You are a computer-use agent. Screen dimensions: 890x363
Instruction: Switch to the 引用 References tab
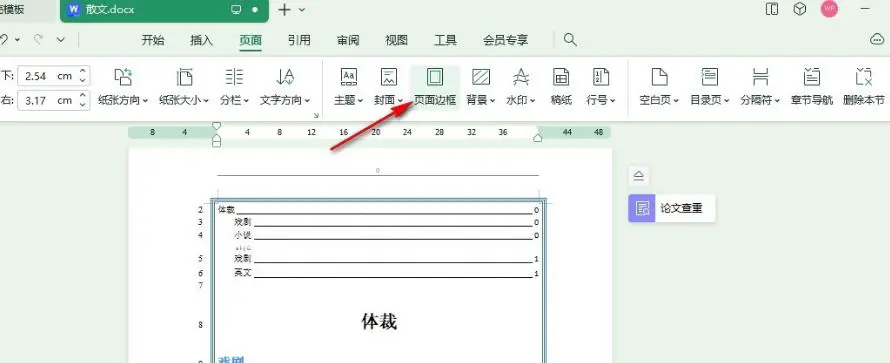pos(299,40)
